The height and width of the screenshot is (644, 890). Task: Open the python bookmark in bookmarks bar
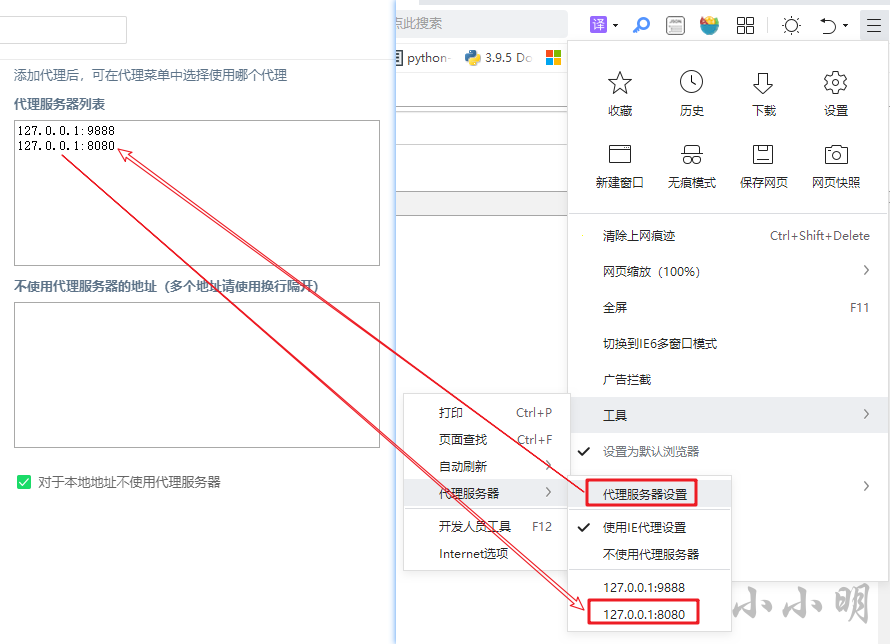click(x=423, y=58)
